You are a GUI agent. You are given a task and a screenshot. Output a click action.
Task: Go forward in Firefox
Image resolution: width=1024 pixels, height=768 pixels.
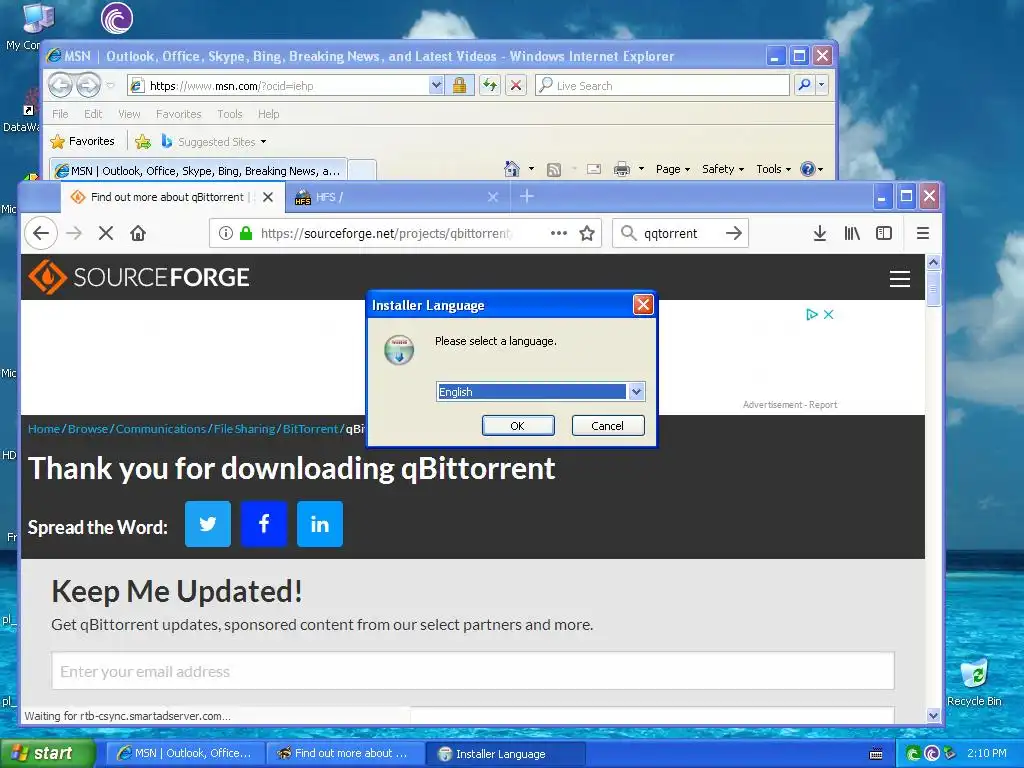74,233
